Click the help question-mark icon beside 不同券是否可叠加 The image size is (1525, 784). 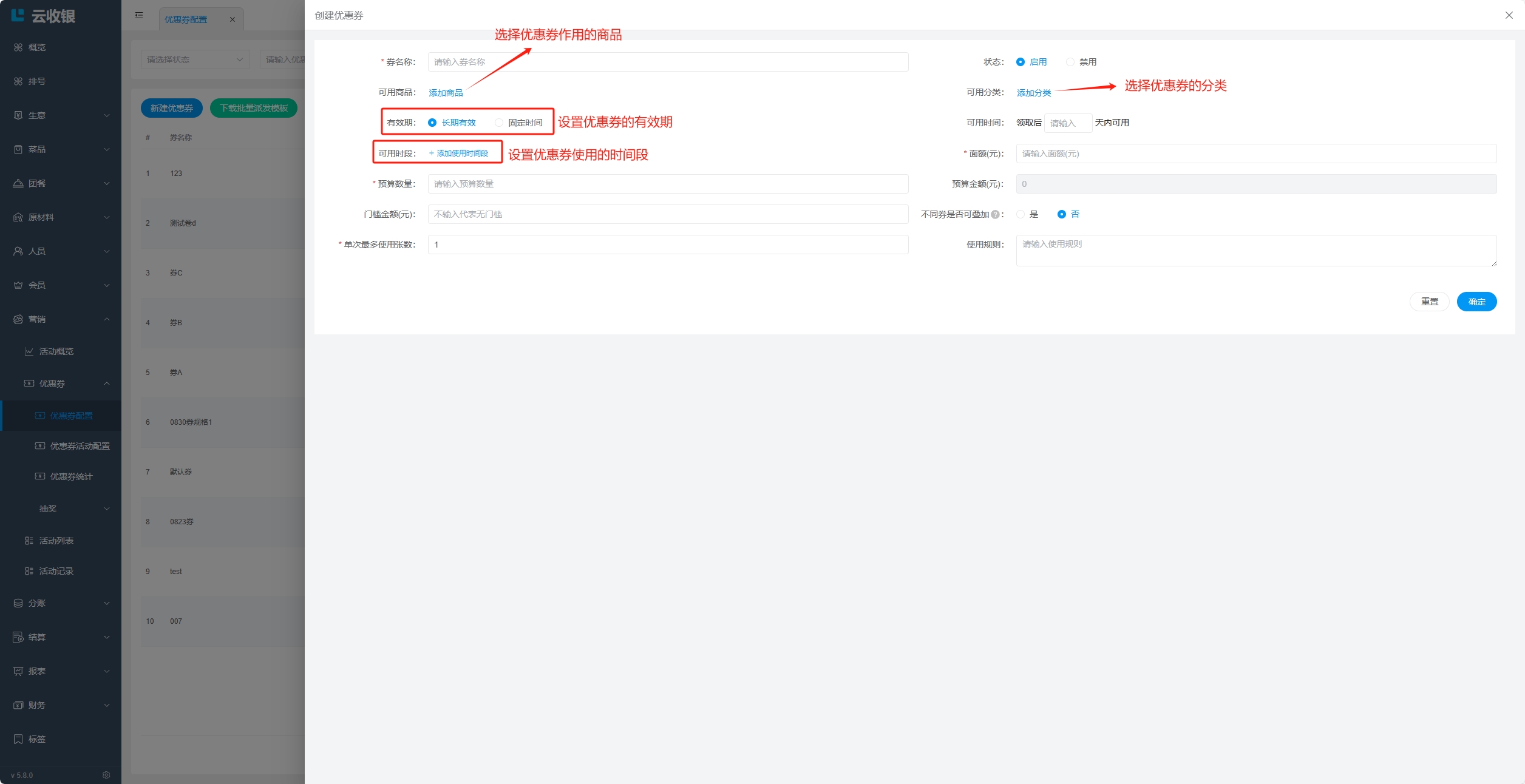click(995, 214)
